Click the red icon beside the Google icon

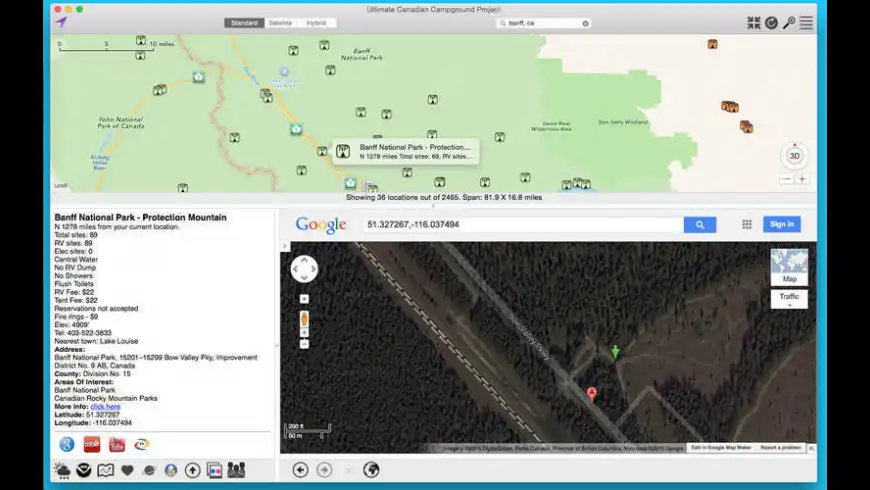pos(92,444)
